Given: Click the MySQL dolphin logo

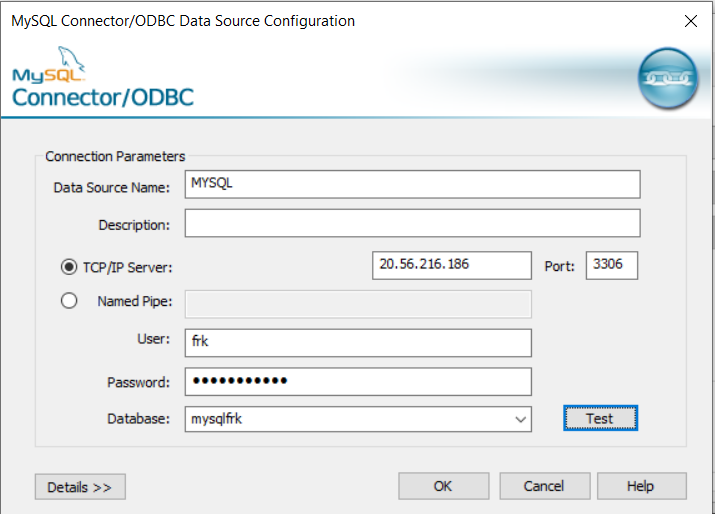Looking at the screenshot, I should 49,64.
